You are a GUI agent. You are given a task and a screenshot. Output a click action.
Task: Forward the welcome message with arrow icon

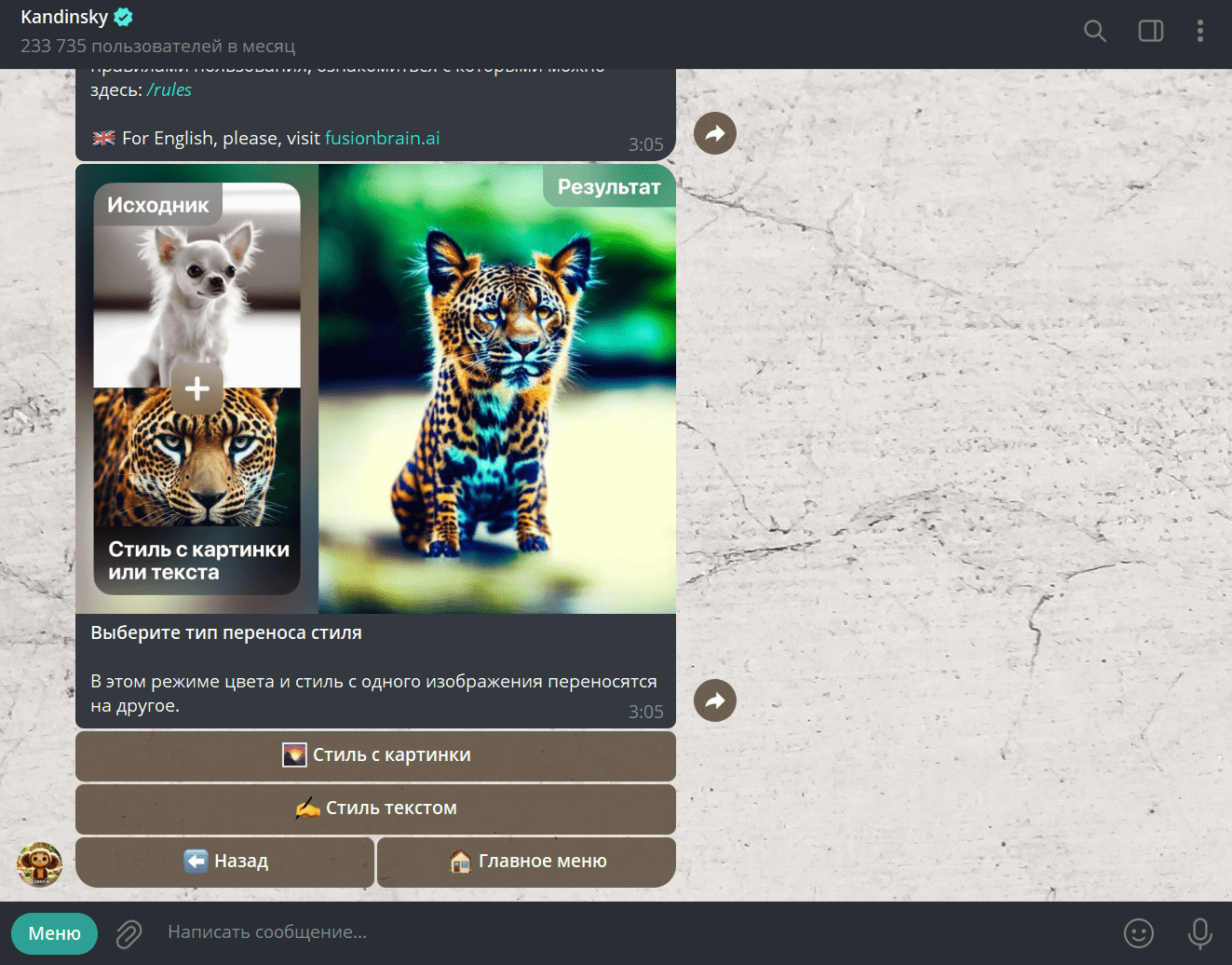pos(715,133)
